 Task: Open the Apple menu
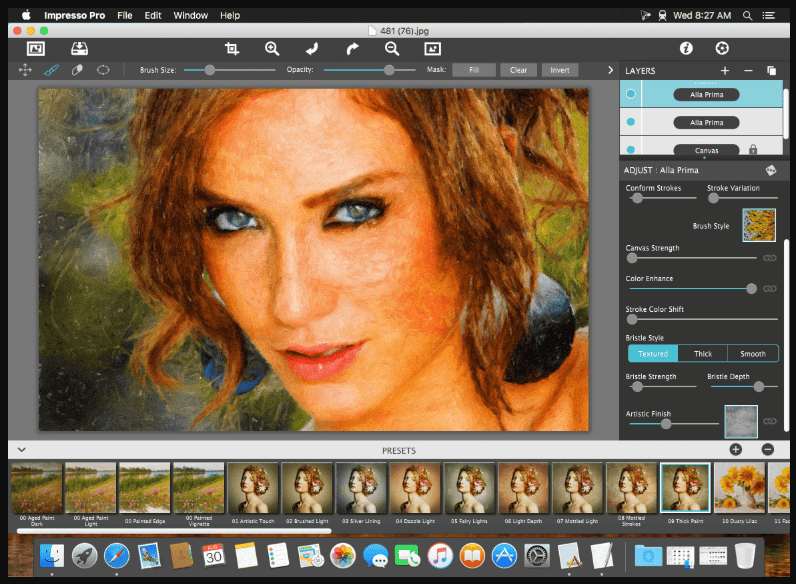point(26,15)
